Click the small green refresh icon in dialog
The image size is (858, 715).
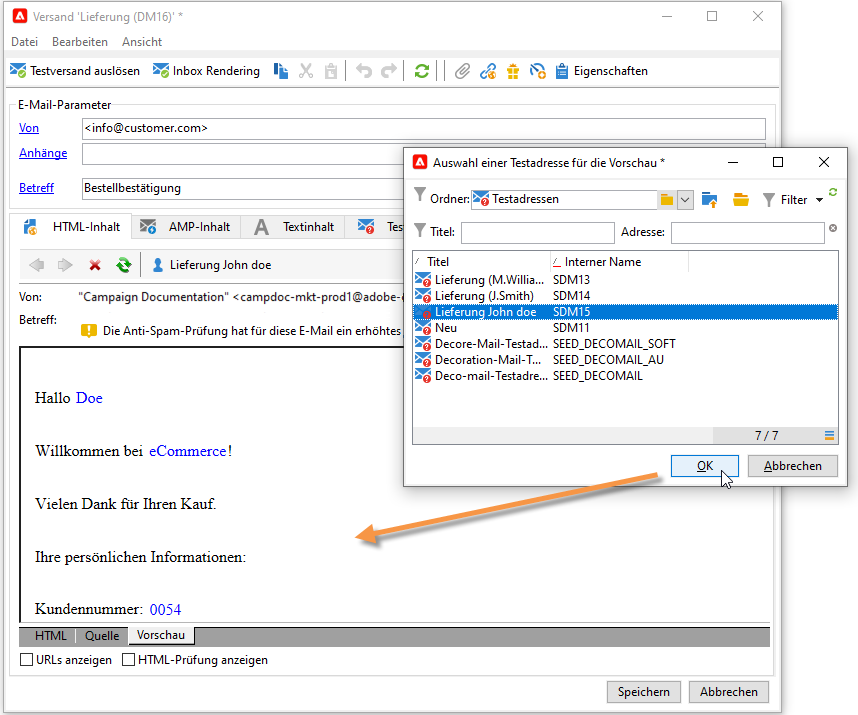(833, 192)
